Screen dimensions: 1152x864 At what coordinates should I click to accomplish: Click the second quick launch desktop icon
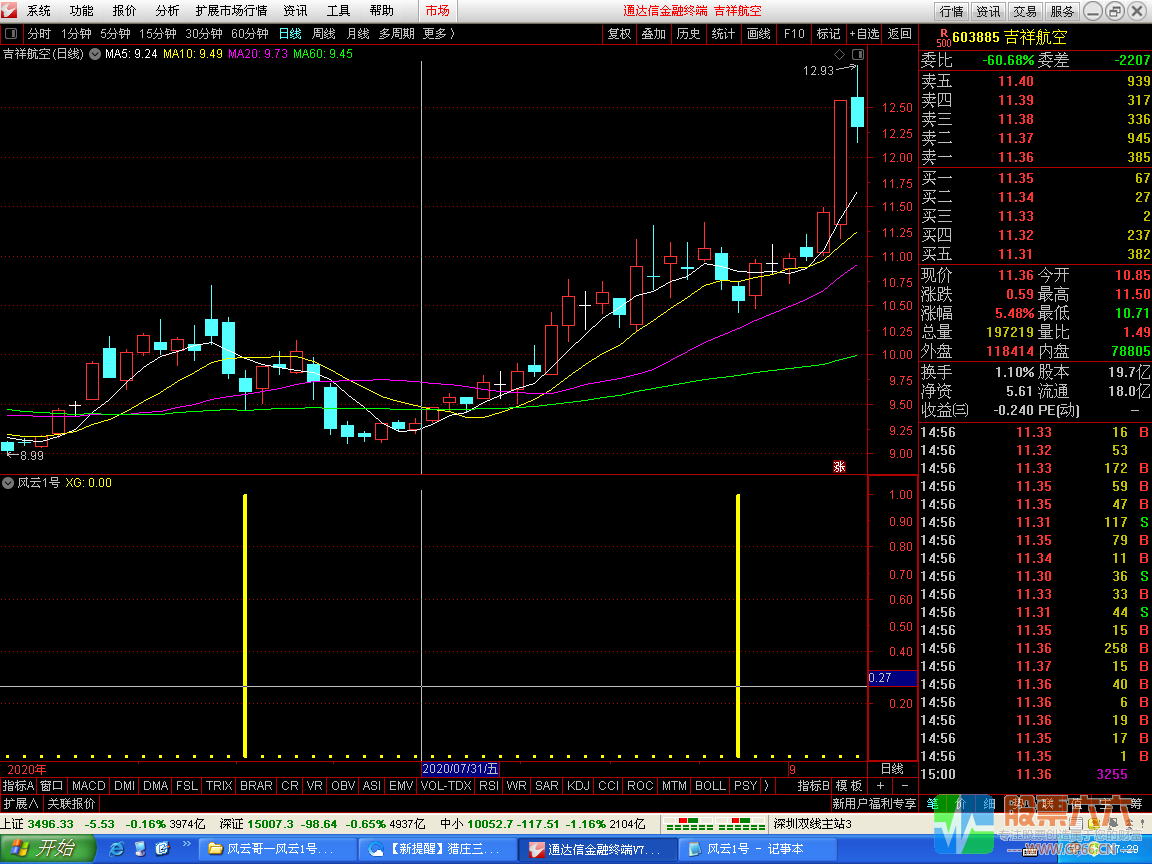(140, 849)
